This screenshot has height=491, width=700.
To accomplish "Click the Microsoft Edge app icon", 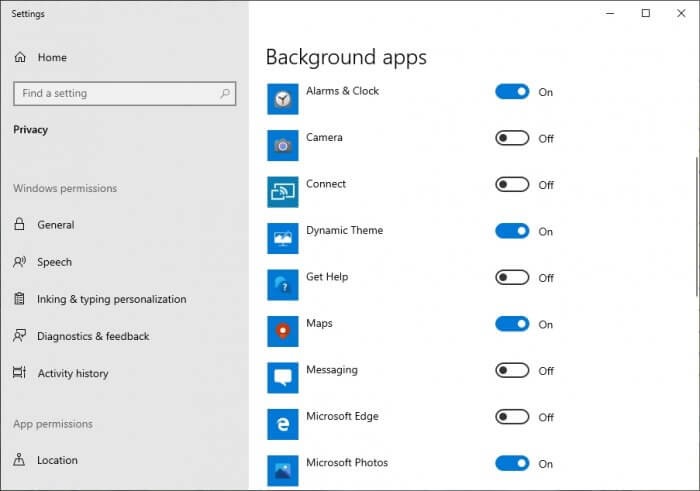I will click(x=283, y=424).
